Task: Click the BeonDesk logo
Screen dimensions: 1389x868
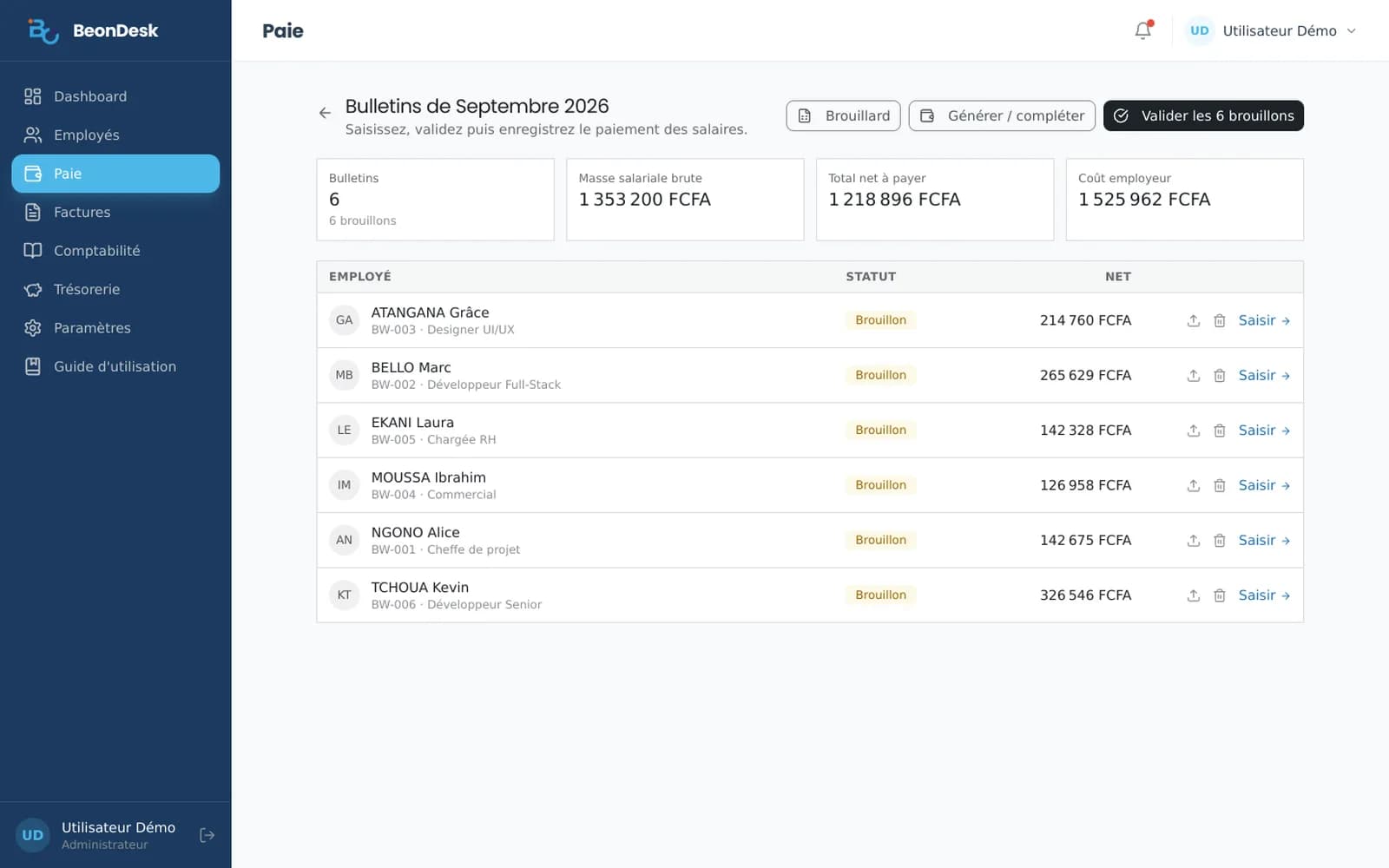Action: tap(92, 30)
